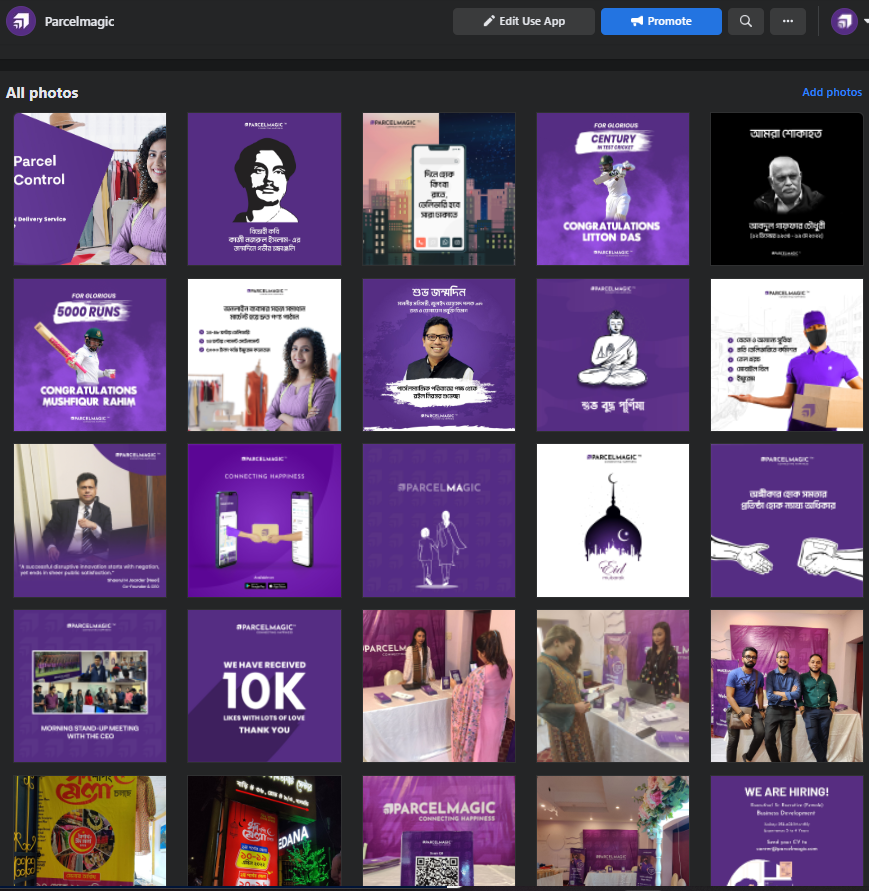
Task: Open the Congratulations Litton Das photo
Action: pyautogui.click(x=613, y=189)
